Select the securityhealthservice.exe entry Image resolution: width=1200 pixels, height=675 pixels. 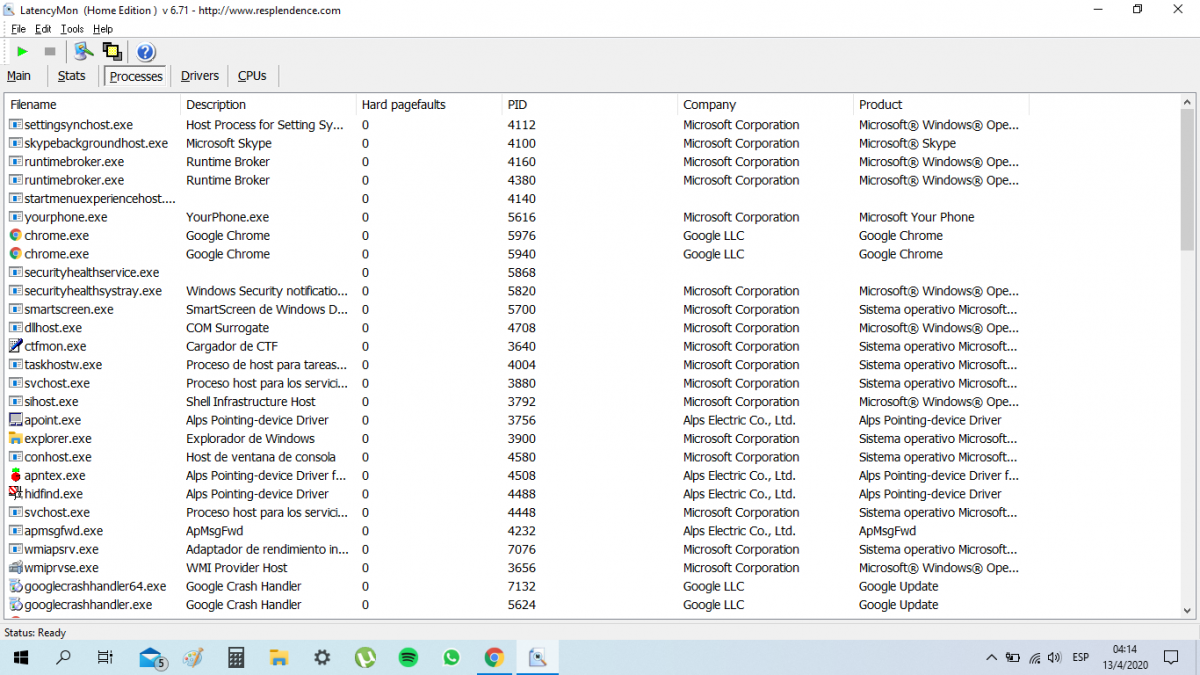[92, 273]
